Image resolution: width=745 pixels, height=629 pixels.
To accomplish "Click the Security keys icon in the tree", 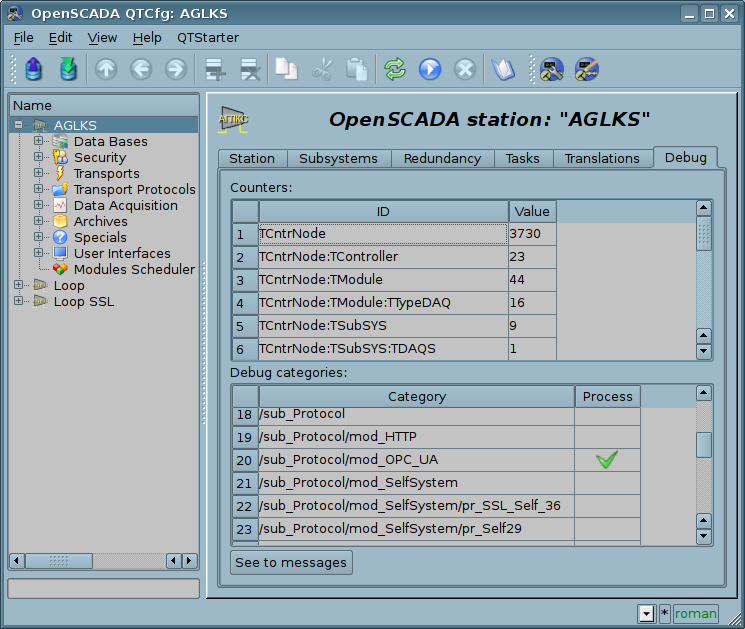I will tap(60, 157).
